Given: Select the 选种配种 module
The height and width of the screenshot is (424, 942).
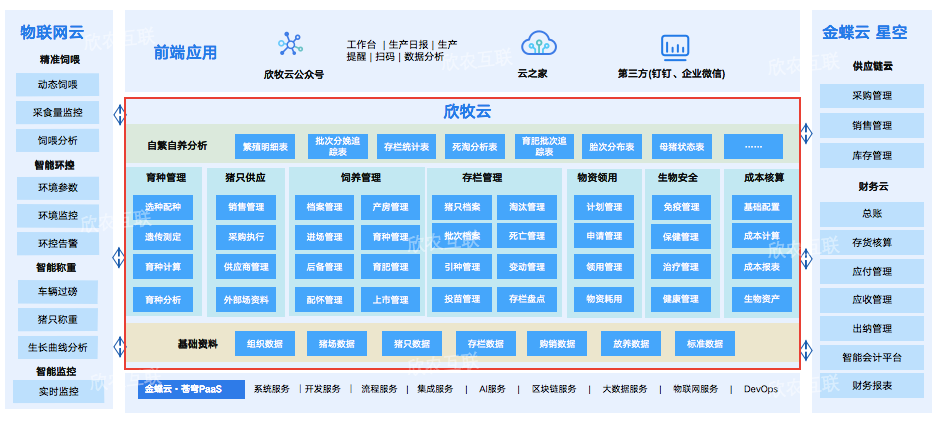Looking at the screenshot, I should pos(163,207).
